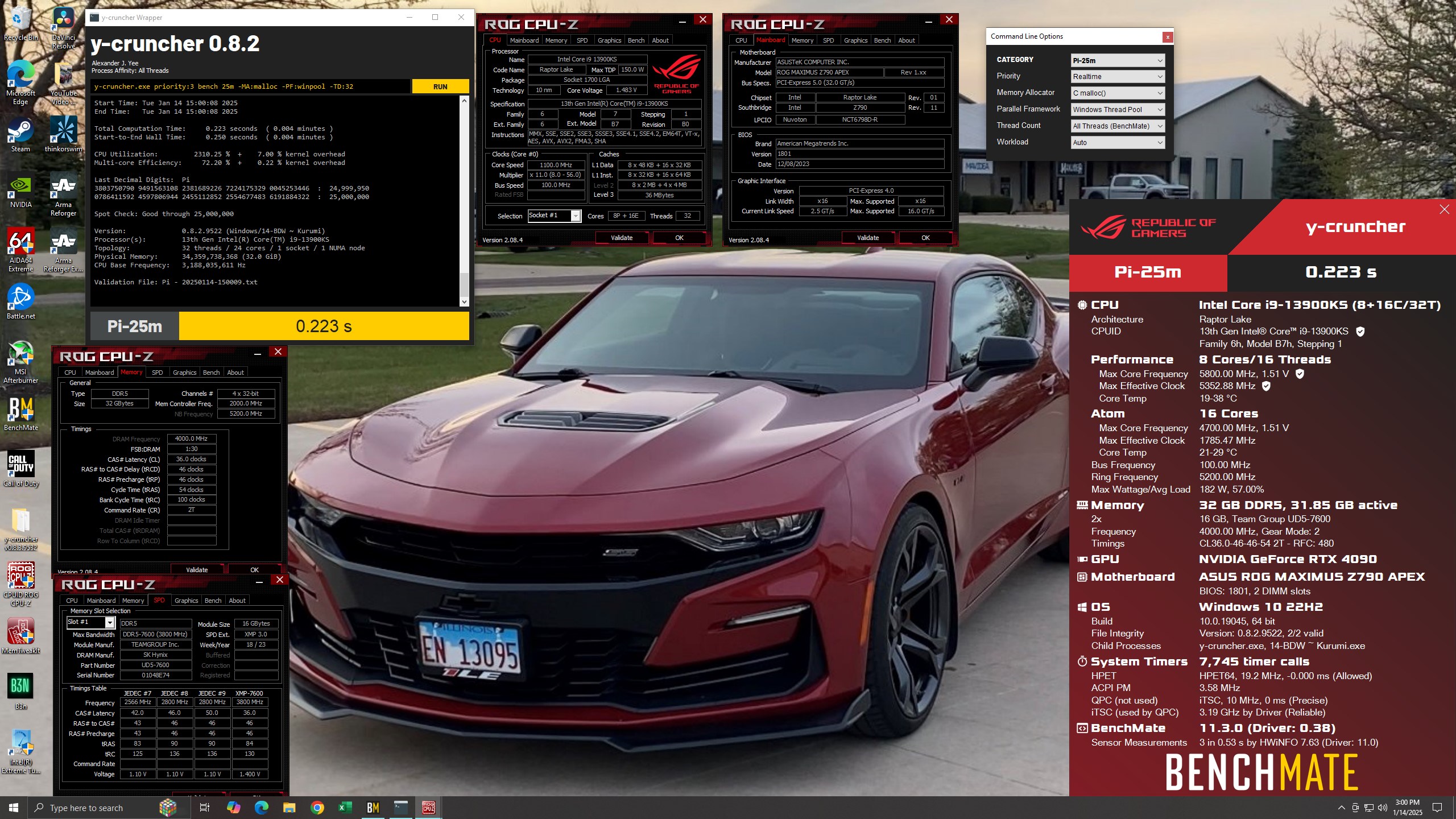Click the yellow 0.223 s result bar

coord(324,326)
